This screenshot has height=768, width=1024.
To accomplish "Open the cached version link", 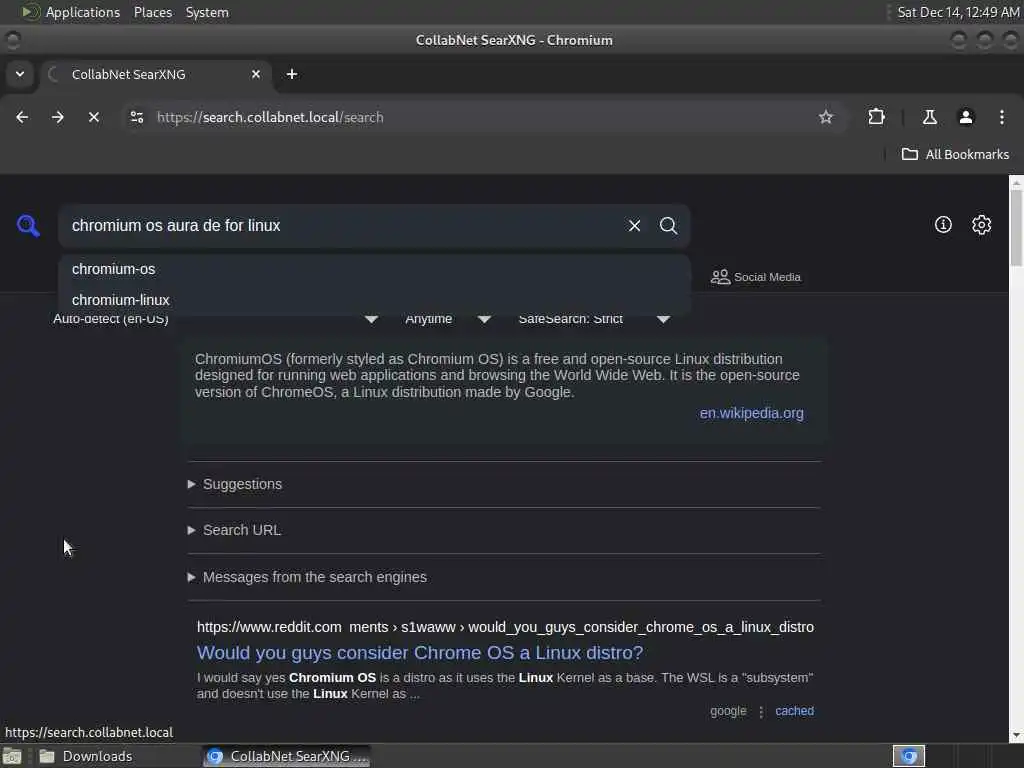I will tap(794, 711).
